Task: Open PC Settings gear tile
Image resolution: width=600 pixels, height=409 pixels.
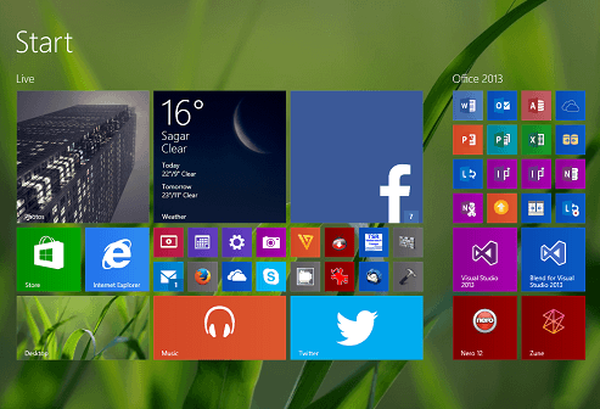Action: coord(237,243)
